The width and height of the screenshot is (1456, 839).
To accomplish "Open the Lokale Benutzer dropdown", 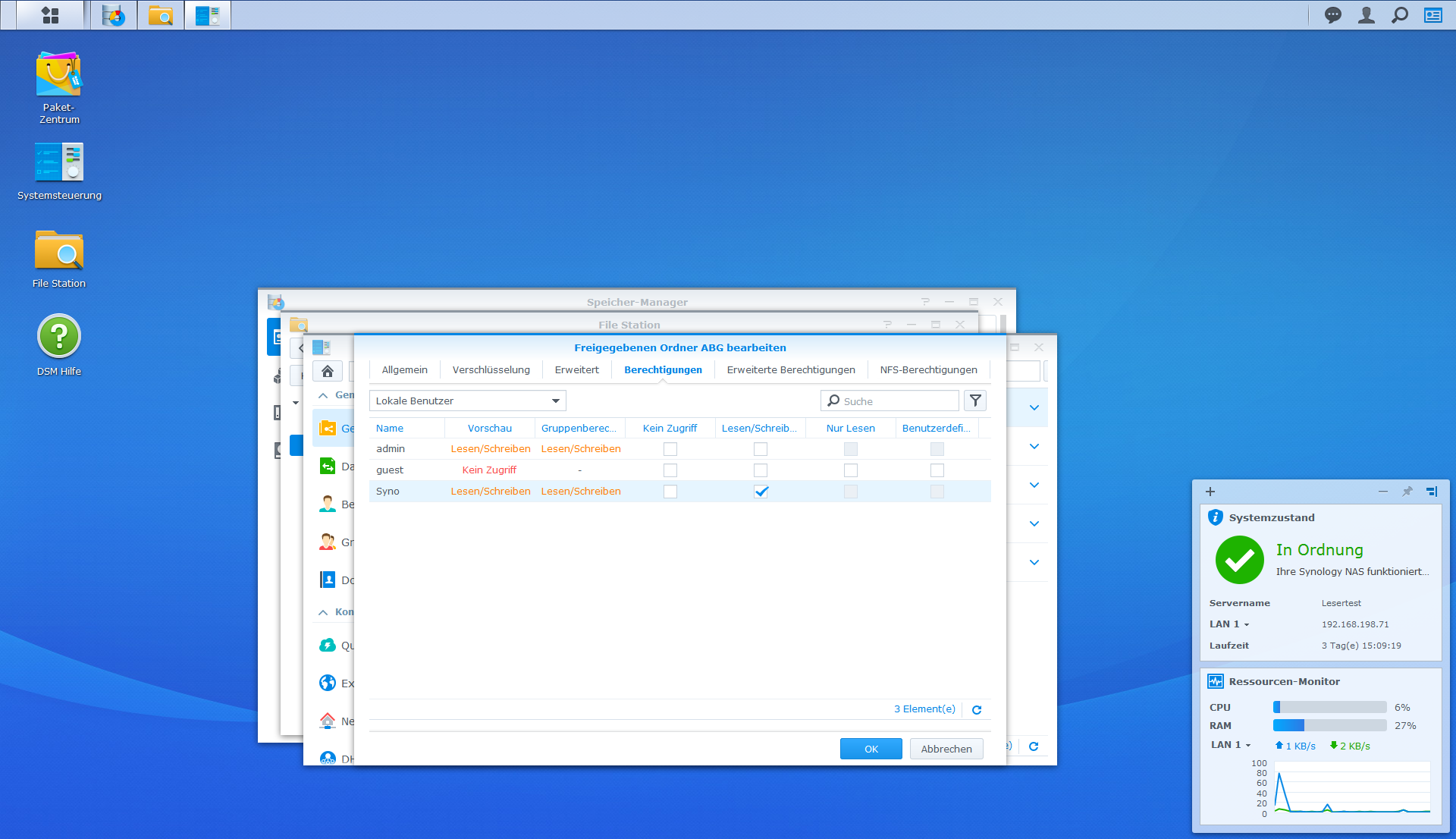I will coord(467,401).
